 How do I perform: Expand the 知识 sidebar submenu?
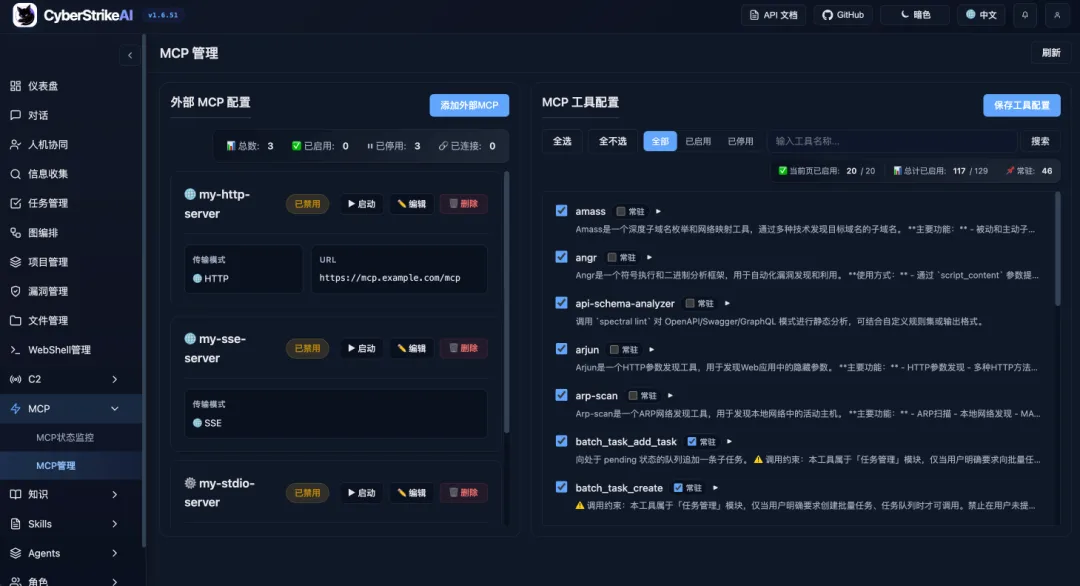pos(114,494)
